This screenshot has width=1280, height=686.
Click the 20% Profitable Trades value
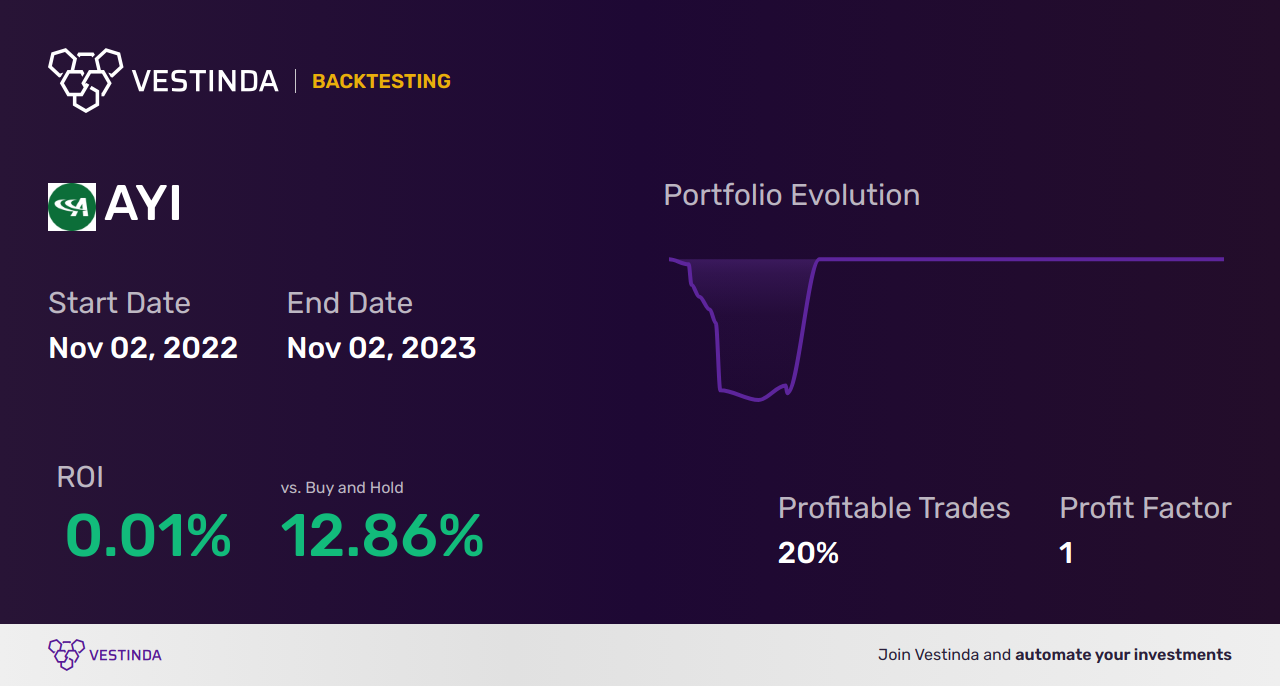[x=808, y=552]
